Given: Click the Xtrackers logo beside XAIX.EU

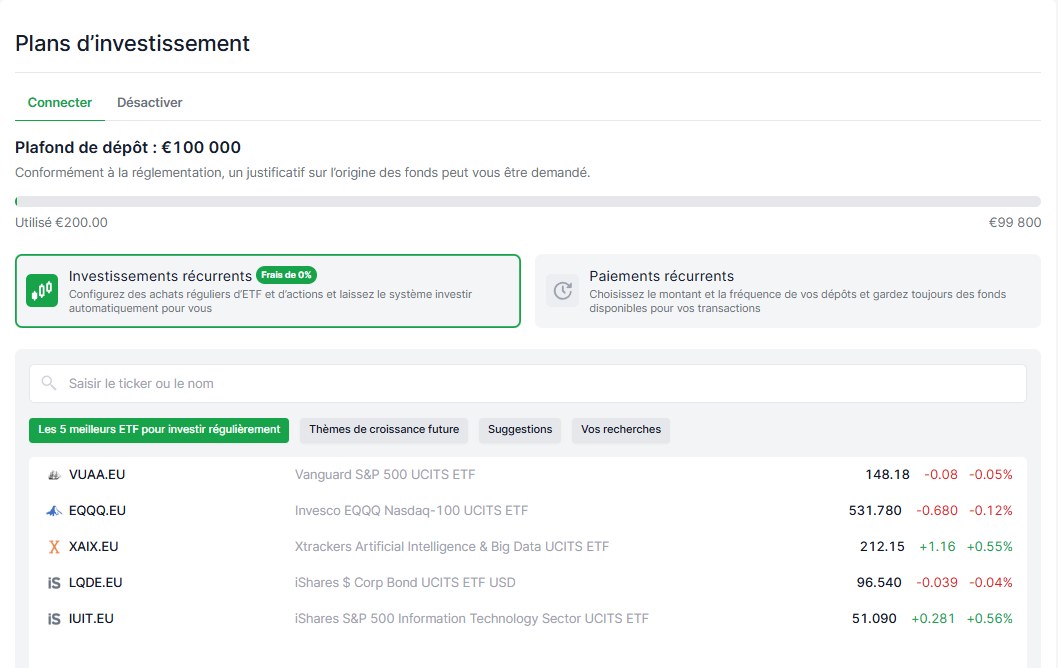Looking at the screenshot, I should tap(54, 547).
